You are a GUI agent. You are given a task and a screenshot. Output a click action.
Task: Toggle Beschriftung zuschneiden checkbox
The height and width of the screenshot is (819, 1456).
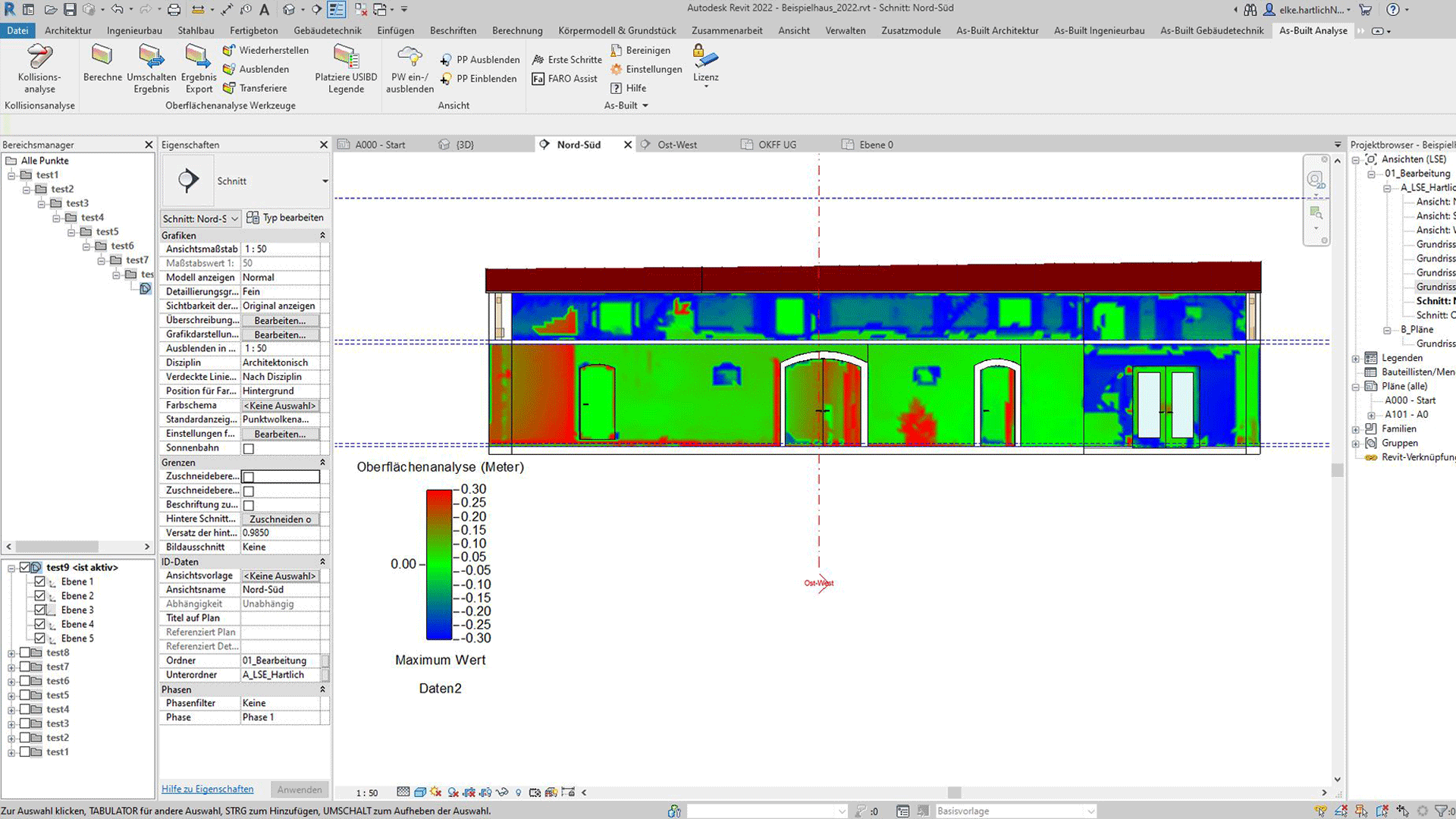pos(248,505)
